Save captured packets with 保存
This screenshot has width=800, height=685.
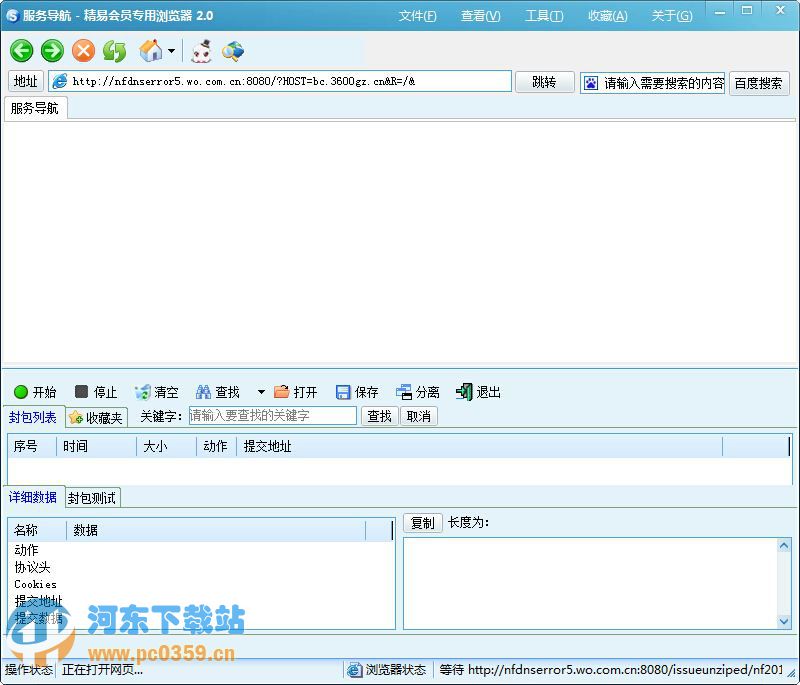pos(357,392)
